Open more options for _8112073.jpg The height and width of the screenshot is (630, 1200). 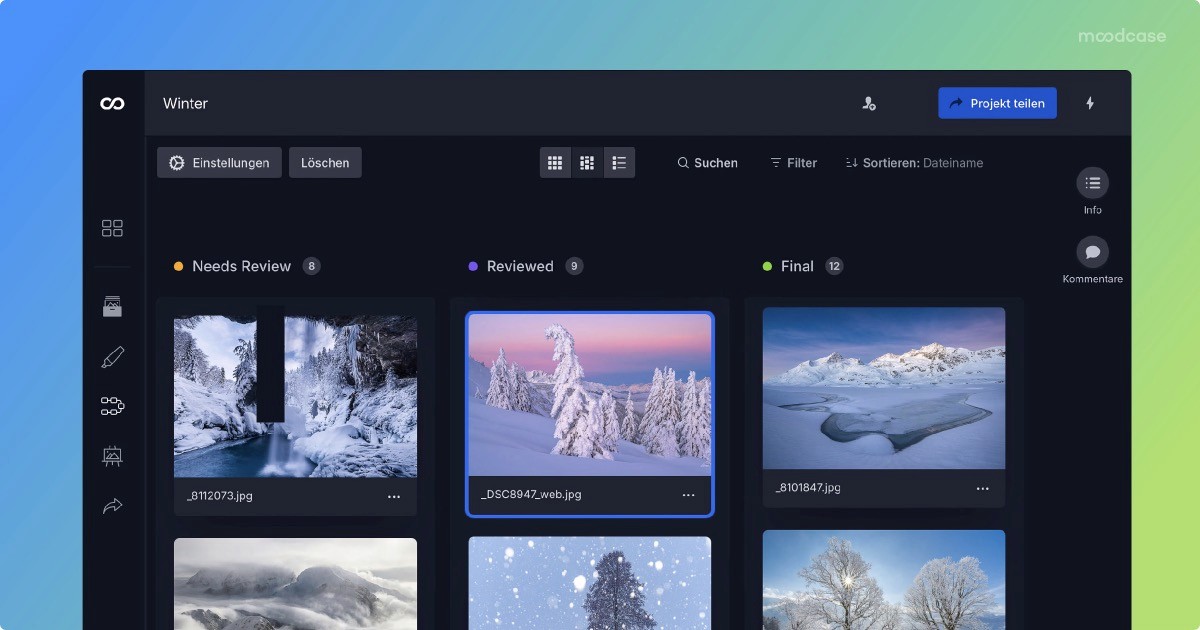click(394, 496)
